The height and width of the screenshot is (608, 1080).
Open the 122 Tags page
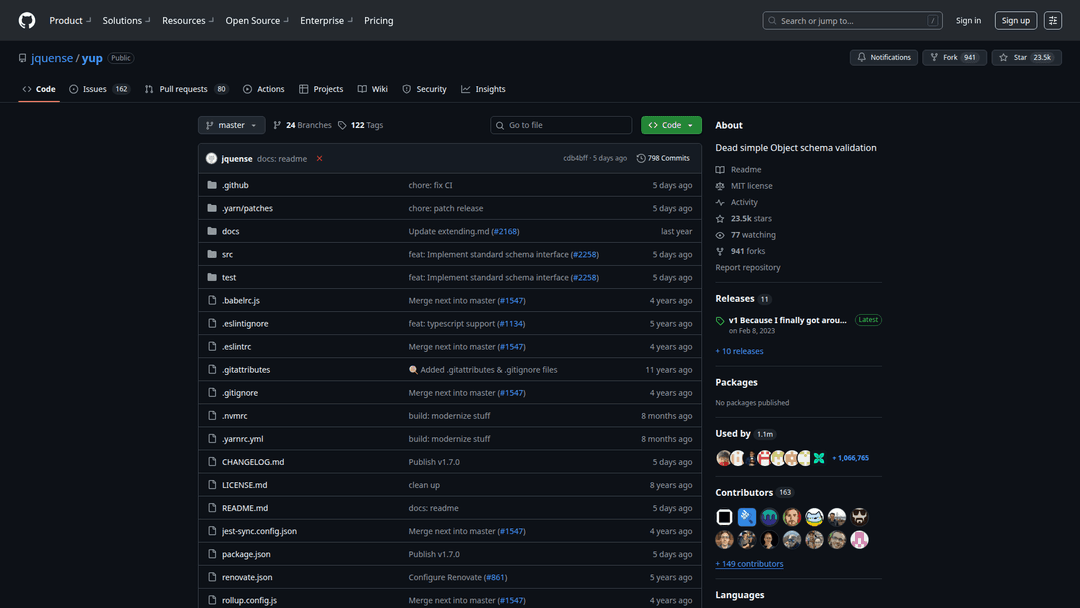click(x=360, y=125)
